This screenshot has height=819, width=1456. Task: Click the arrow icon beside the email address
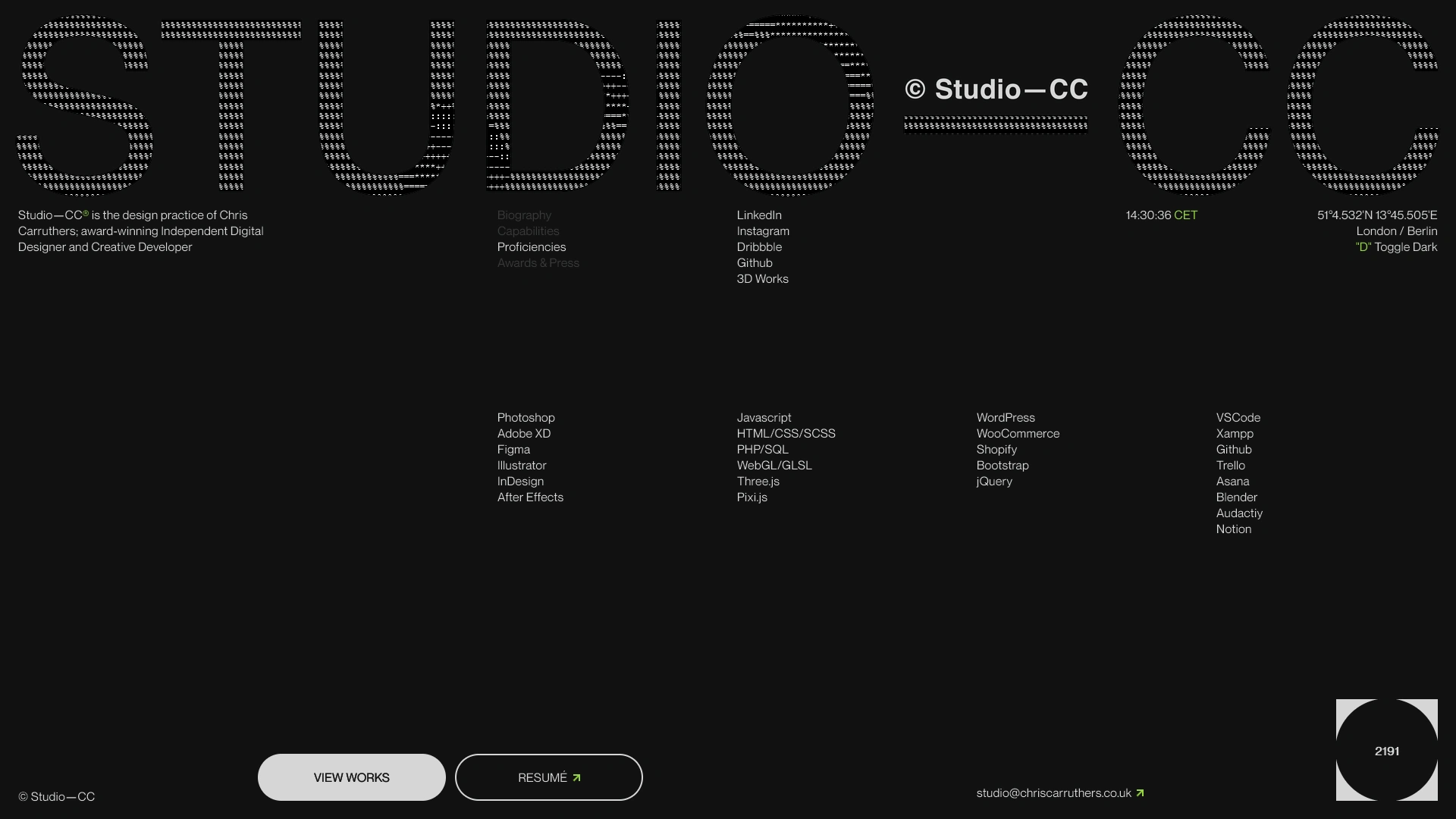point(1140,793)
